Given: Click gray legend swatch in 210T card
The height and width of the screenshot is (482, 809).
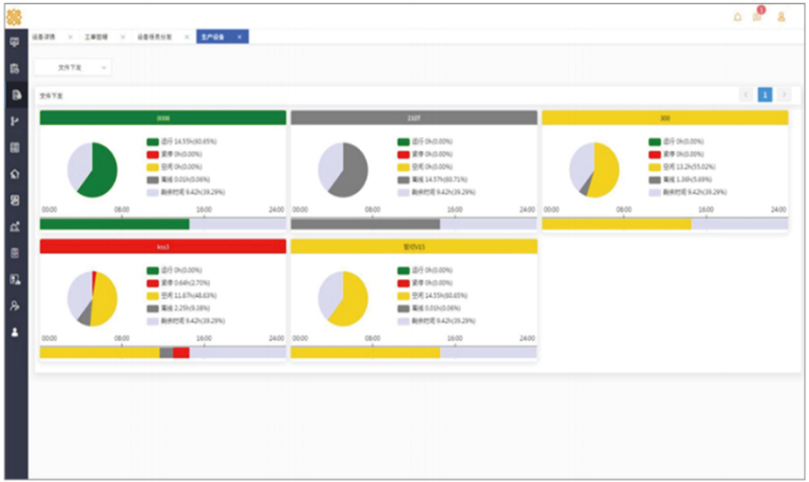Looking at the screenshot, I should [403, 180].
